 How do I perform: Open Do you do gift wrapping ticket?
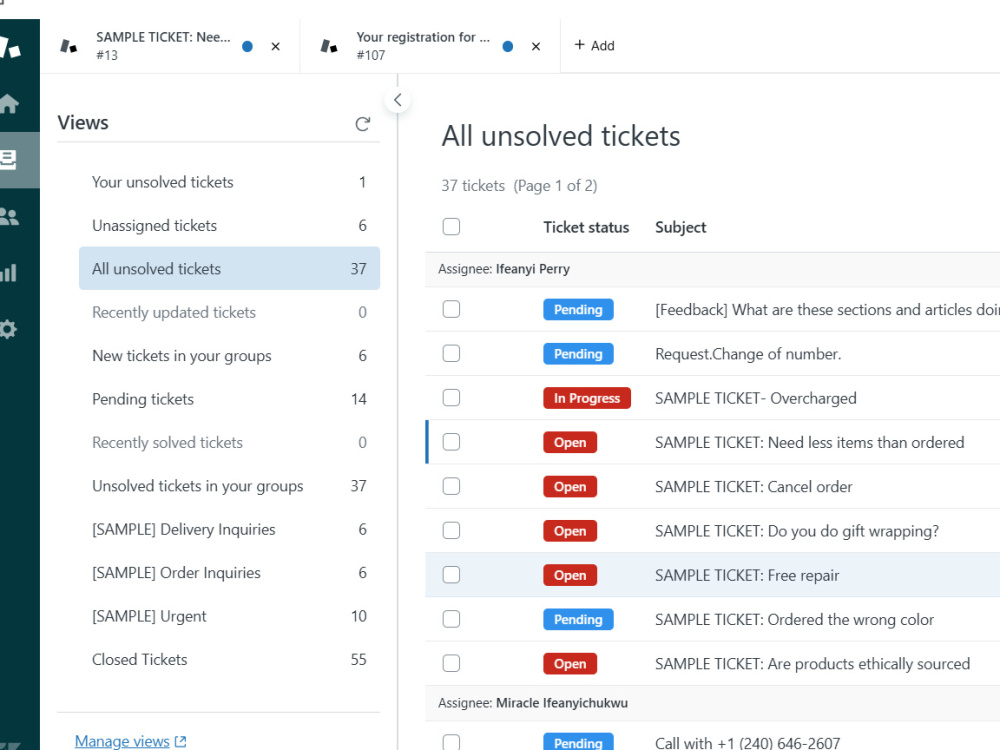point(797,531)
